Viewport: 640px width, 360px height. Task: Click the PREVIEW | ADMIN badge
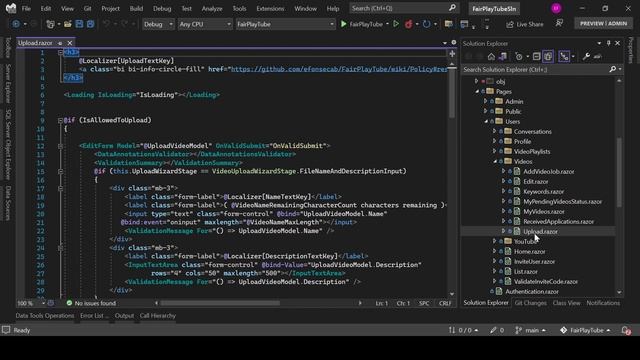tap(603, 24)
